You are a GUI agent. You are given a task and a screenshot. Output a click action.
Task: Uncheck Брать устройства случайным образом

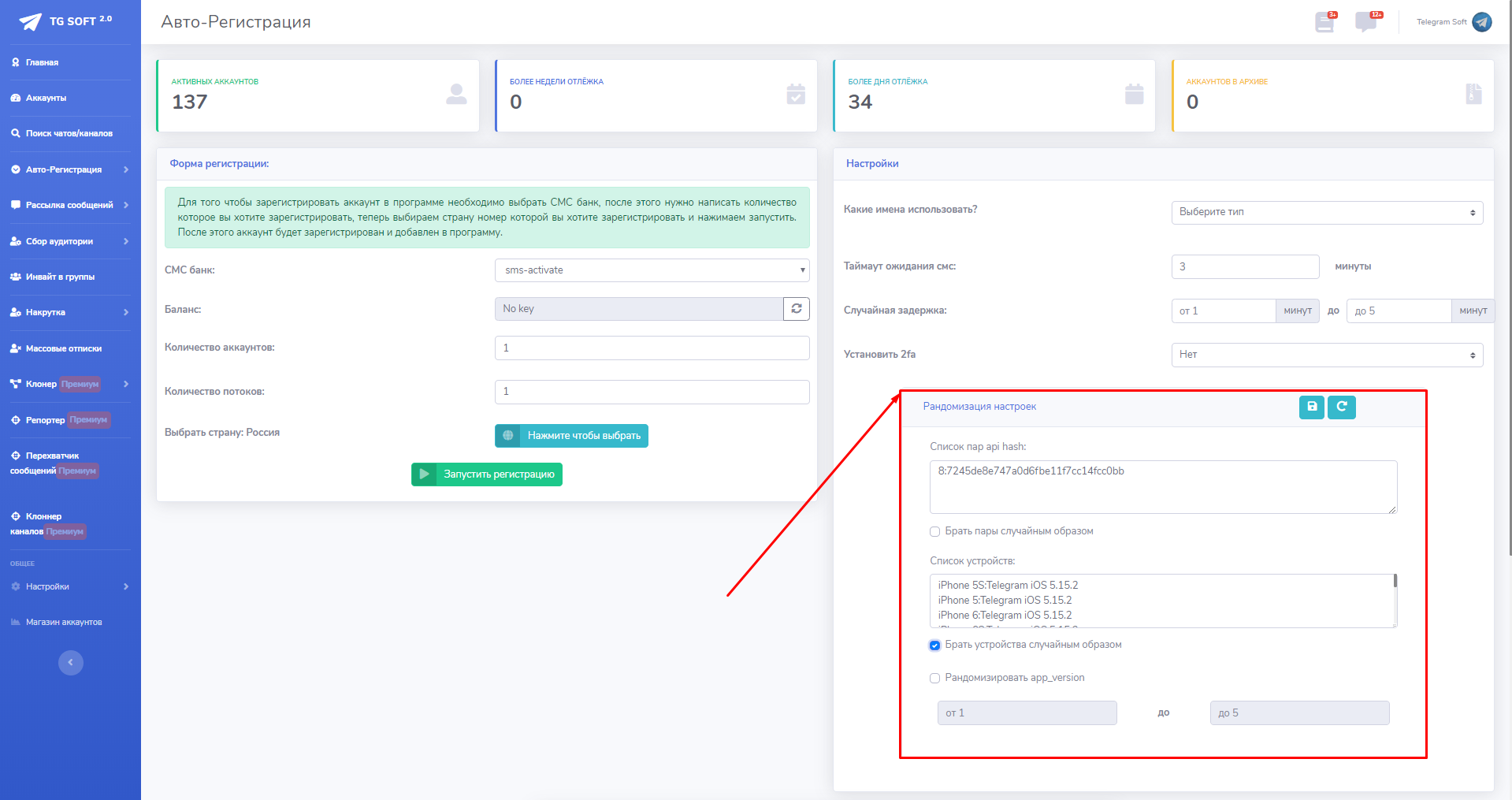[934, 646]
